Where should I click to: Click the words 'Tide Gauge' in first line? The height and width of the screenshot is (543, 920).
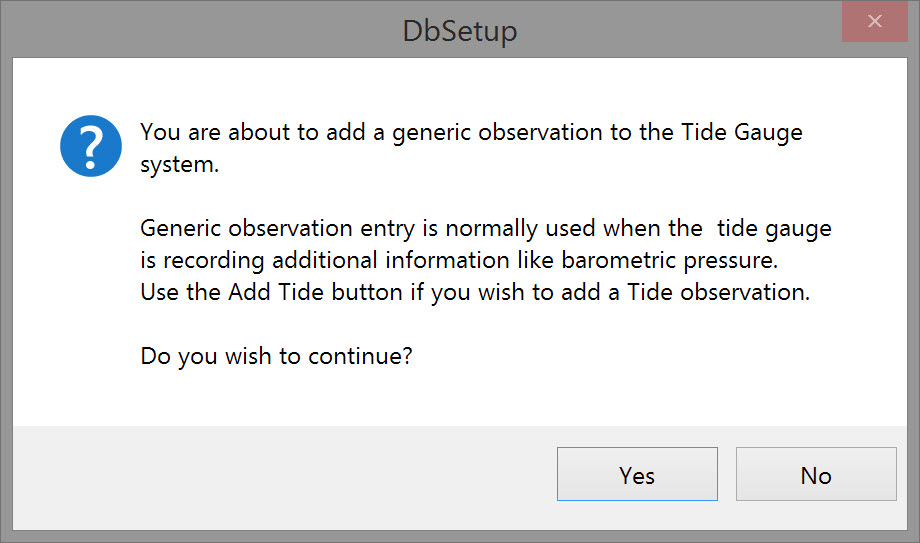(x=743, y=132)
